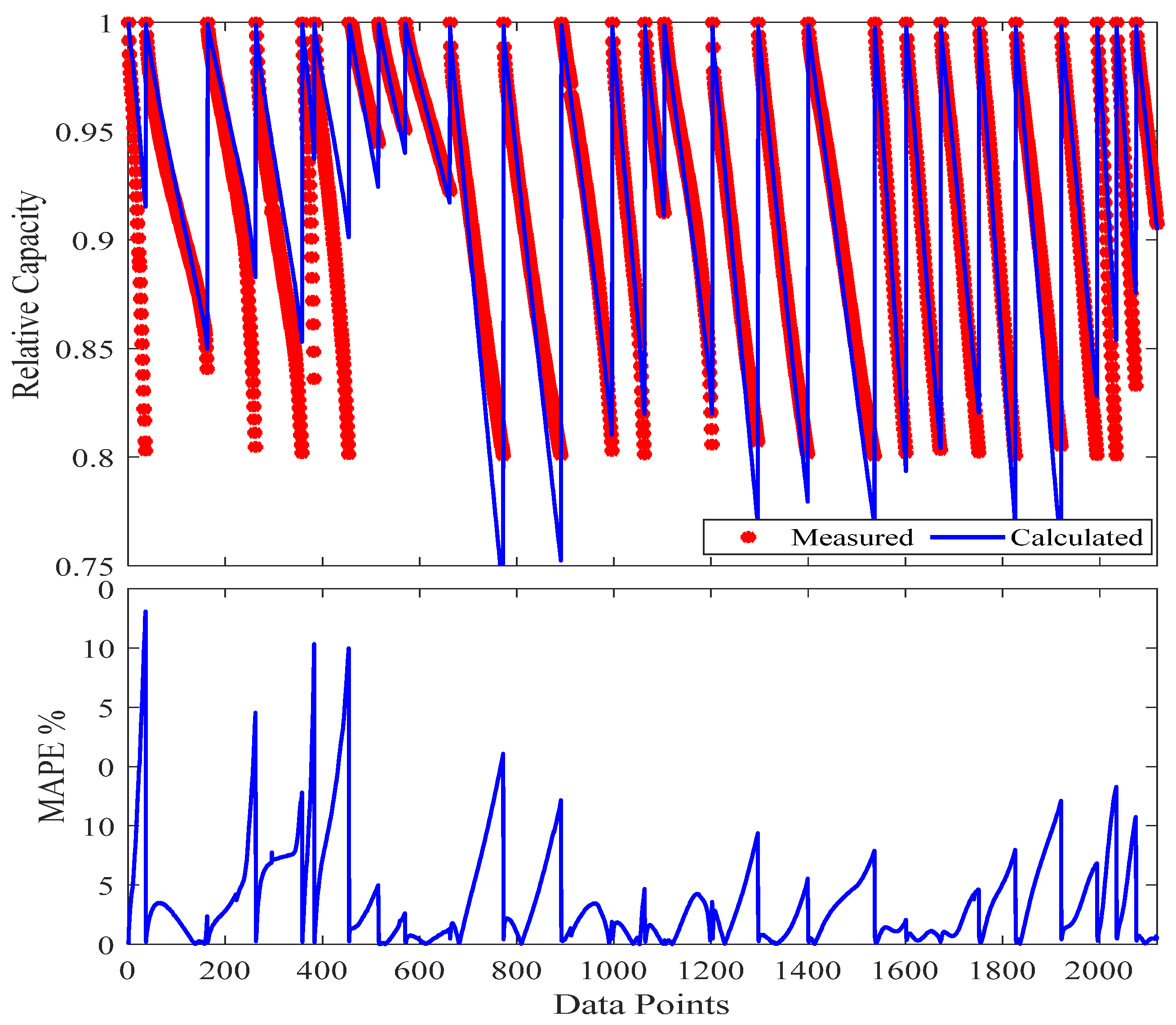Viewport: 1176px width, 1025px height.
Task: Click the top y-axis label 1
Action: 106,24
